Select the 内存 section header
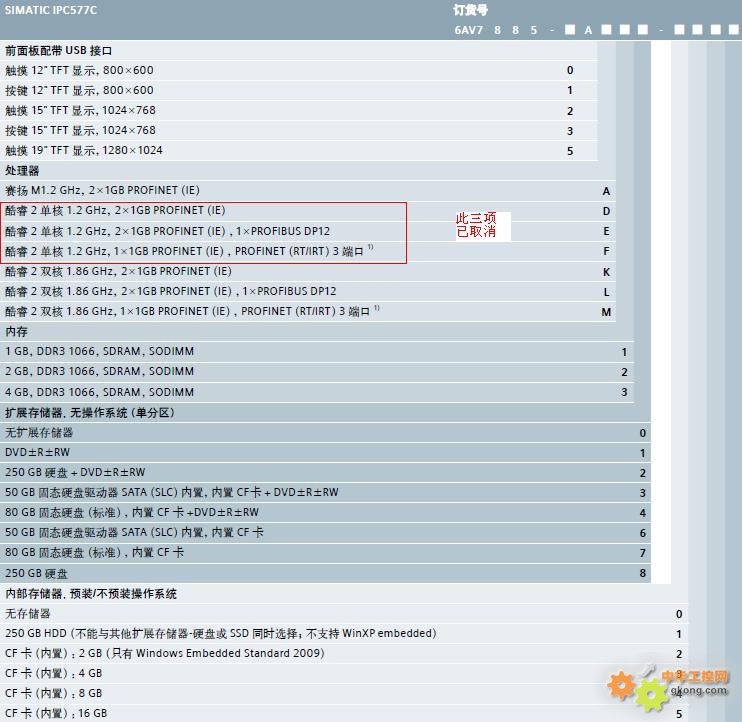This screenshot has width=742, height=722. [17, 331]
